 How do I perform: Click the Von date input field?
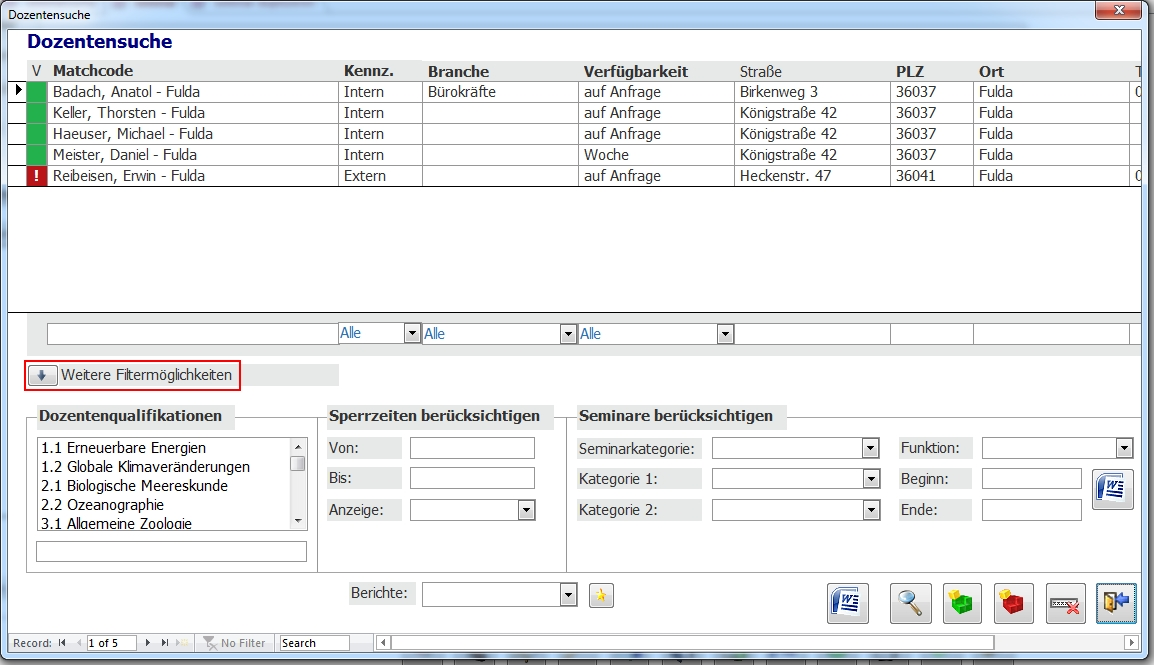(x=472, y=448)
